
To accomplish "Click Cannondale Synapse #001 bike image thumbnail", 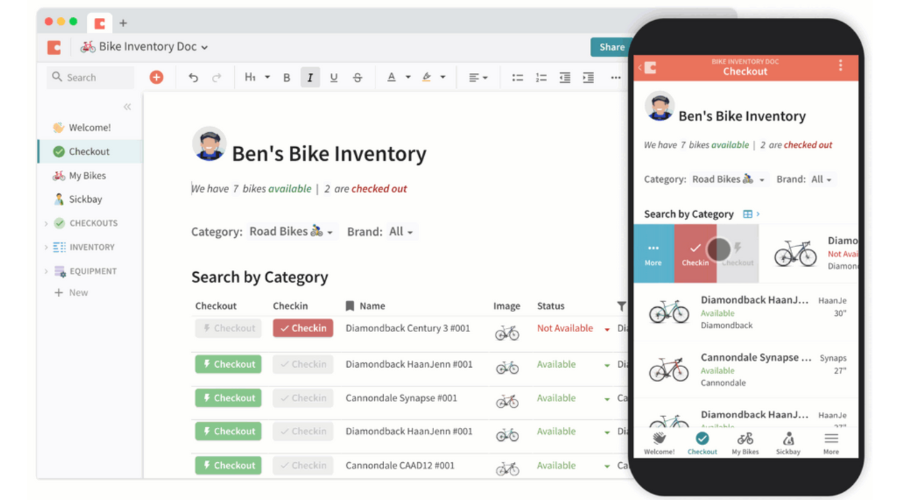I will pyautogui.click(x=507, y=400).
